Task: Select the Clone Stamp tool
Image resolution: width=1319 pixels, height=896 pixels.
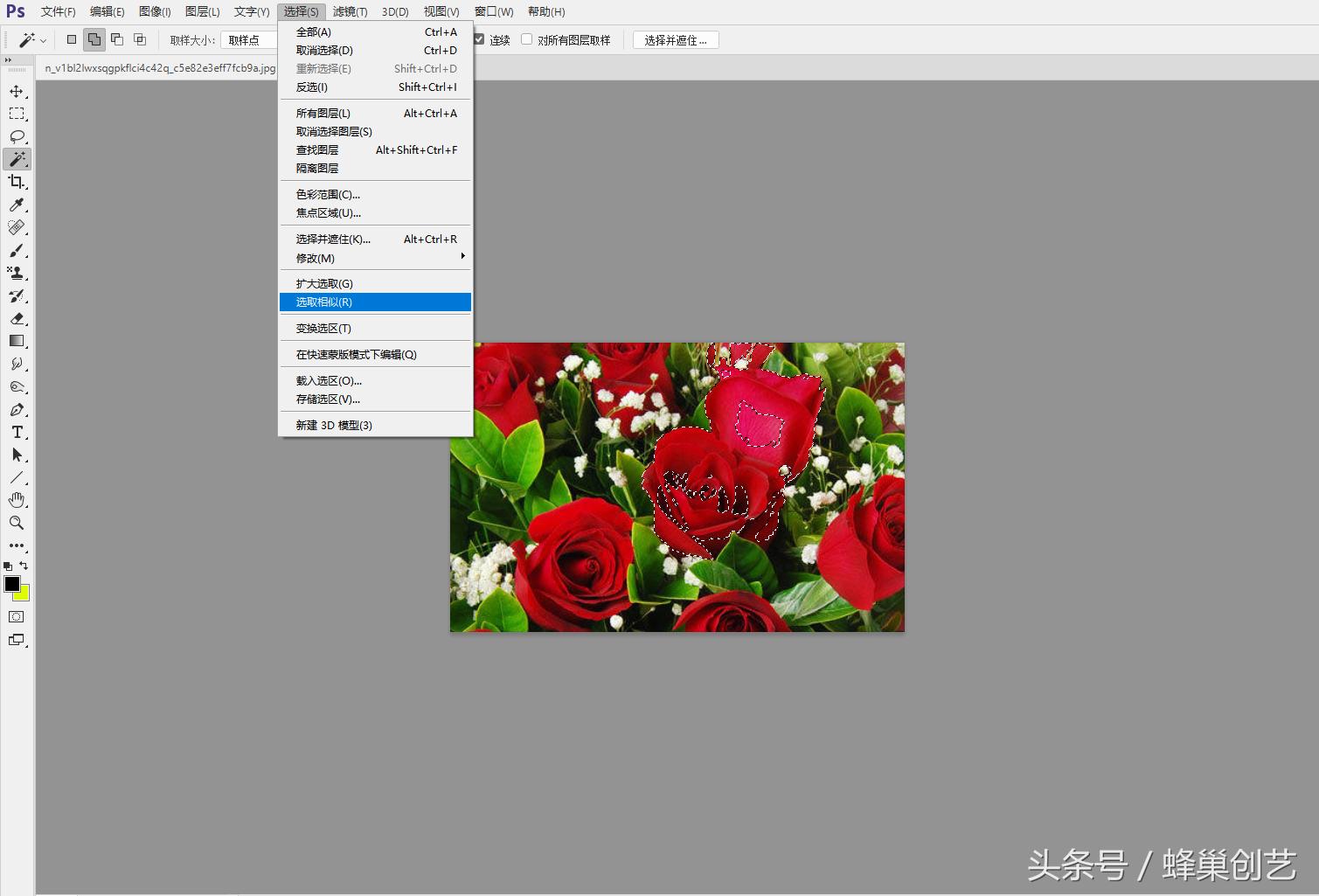Action: coord(16,273)
